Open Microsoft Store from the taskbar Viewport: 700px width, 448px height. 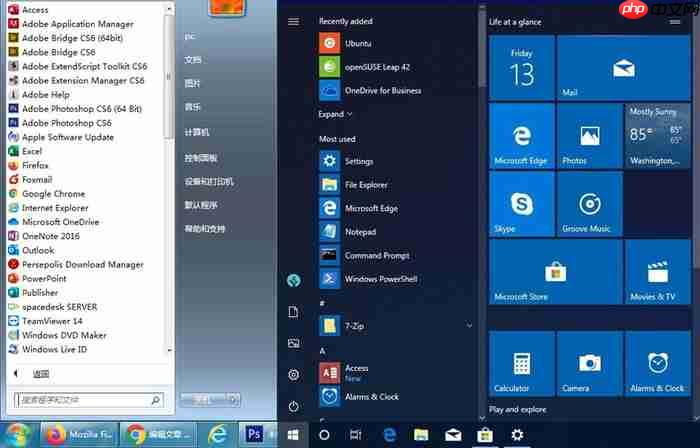tap(485, 435)
